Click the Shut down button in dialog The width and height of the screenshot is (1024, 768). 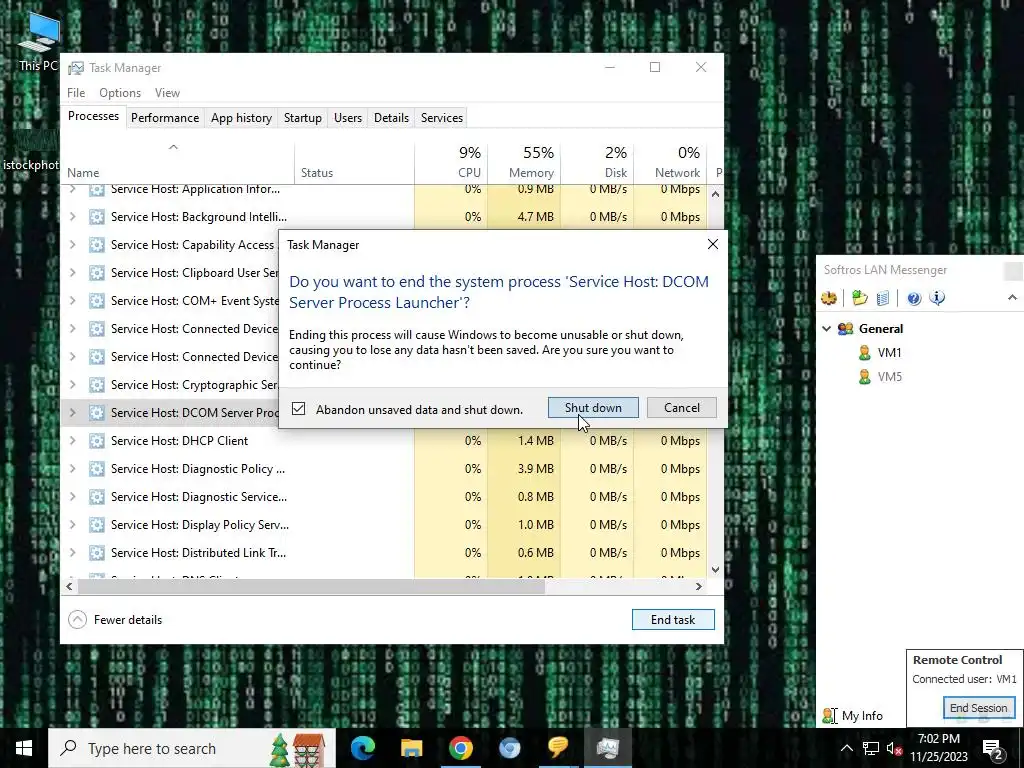[x=593, y=408]
